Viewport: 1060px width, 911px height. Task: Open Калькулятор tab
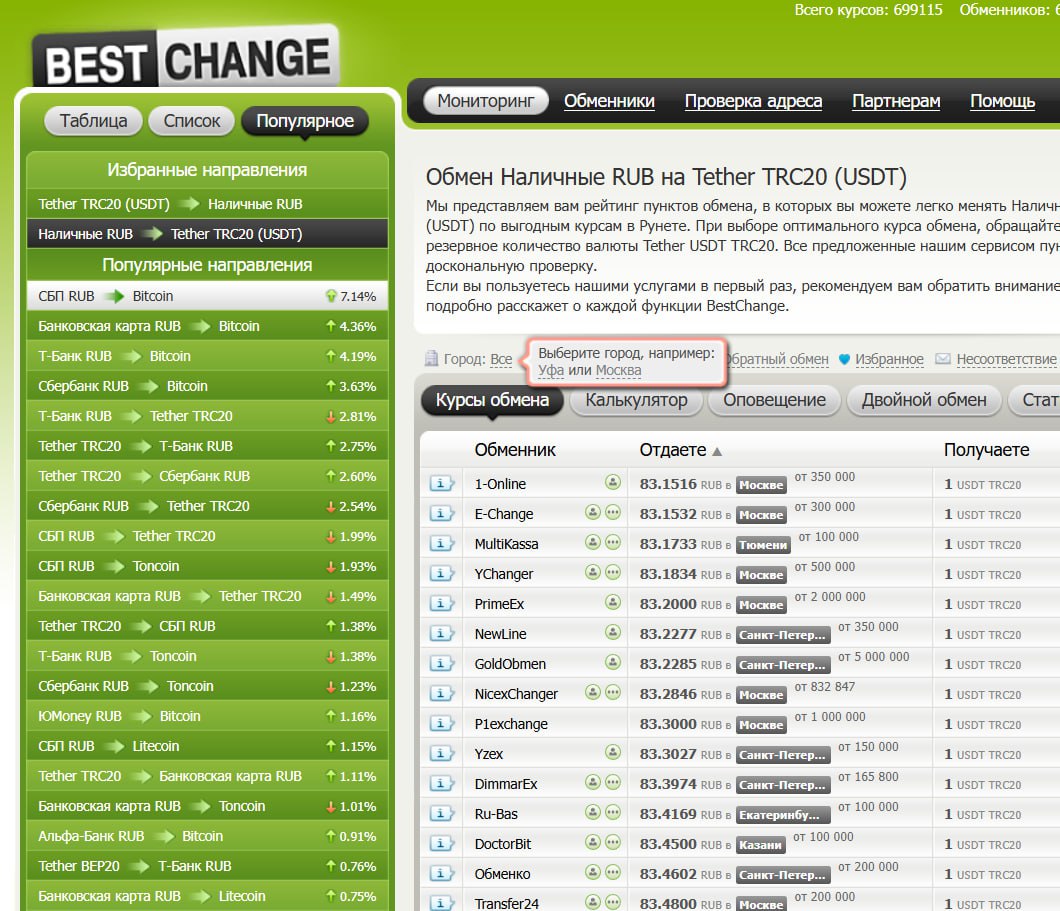[x=636, y=400]
